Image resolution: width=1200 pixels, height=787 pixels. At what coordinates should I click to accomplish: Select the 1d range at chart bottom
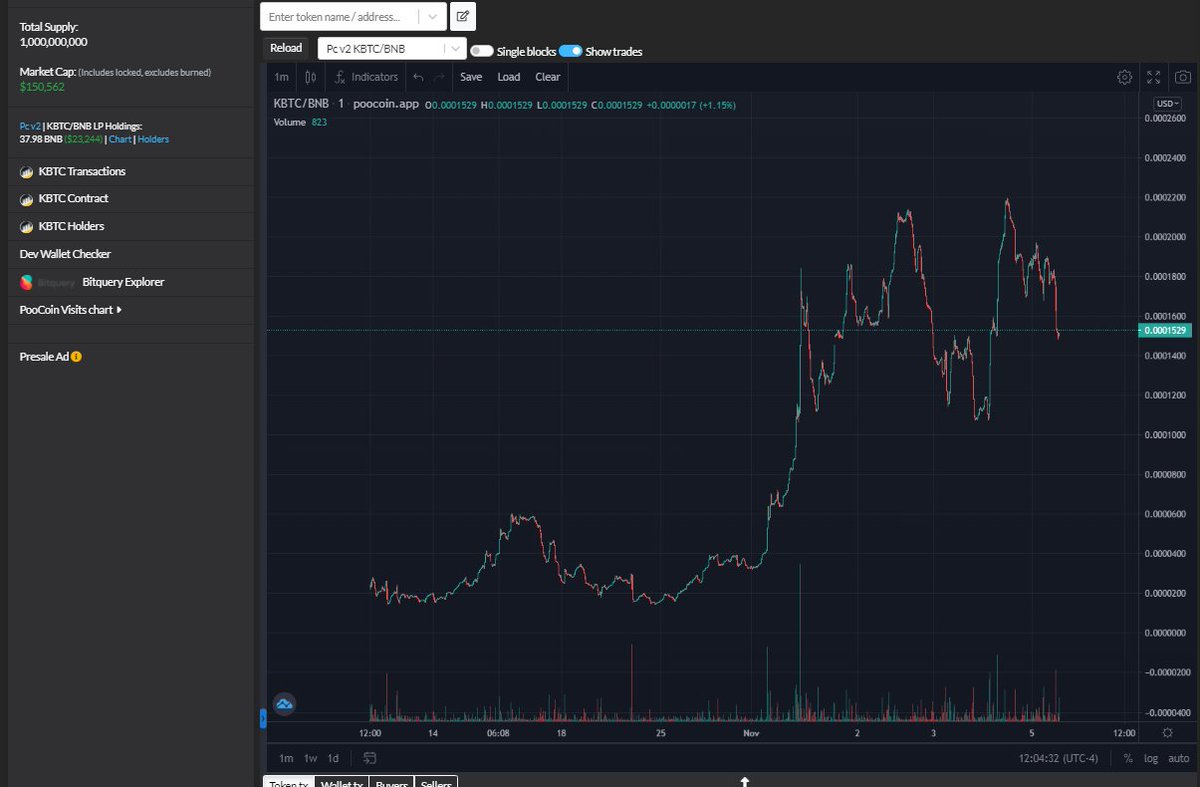(x=334, y=758)
